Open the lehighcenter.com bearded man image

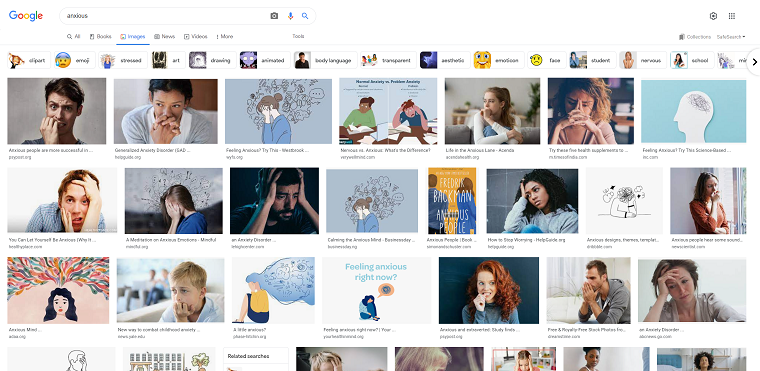tap(274, 201)
